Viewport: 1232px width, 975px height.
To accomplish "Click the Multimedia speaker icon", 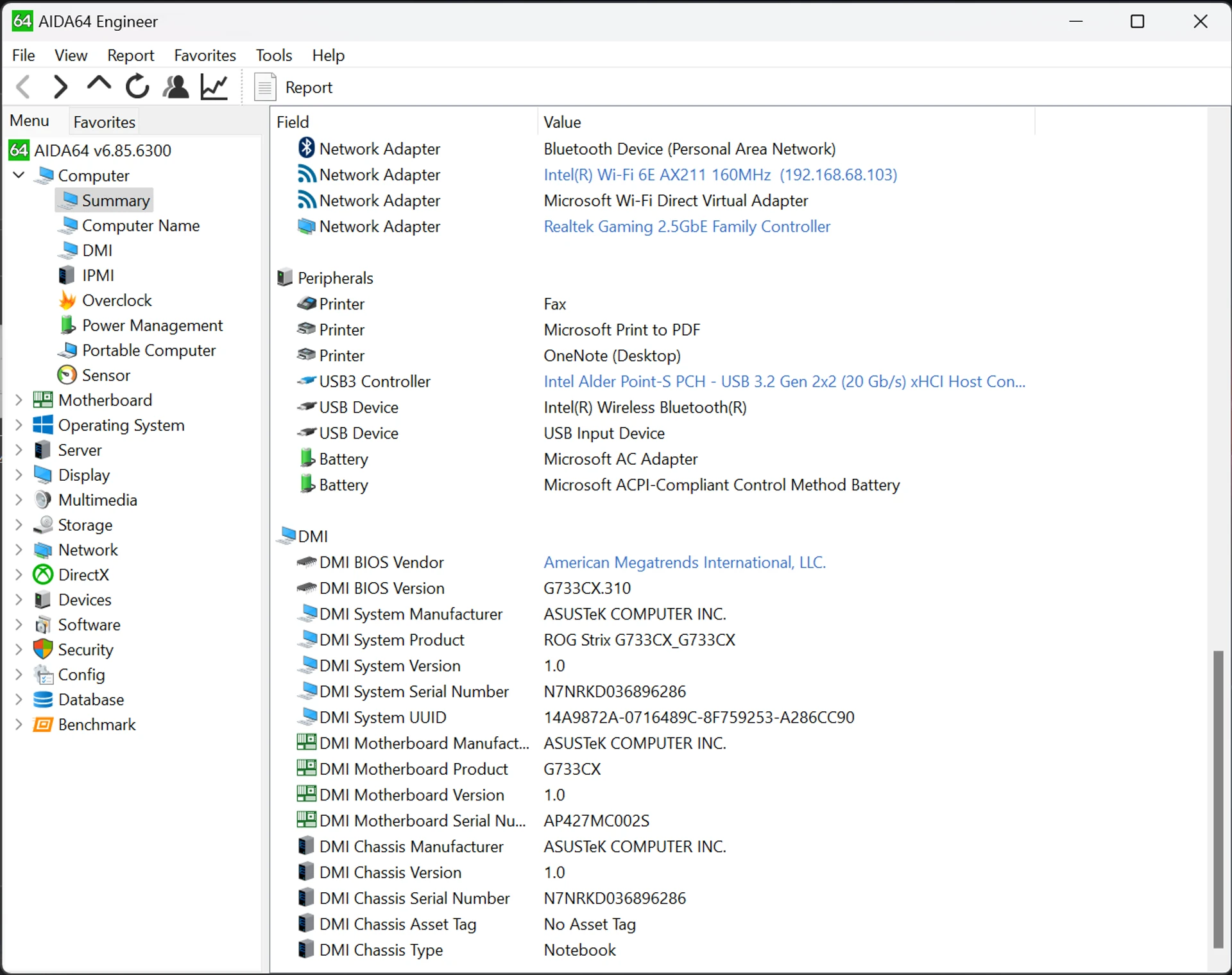I will 43,499.
